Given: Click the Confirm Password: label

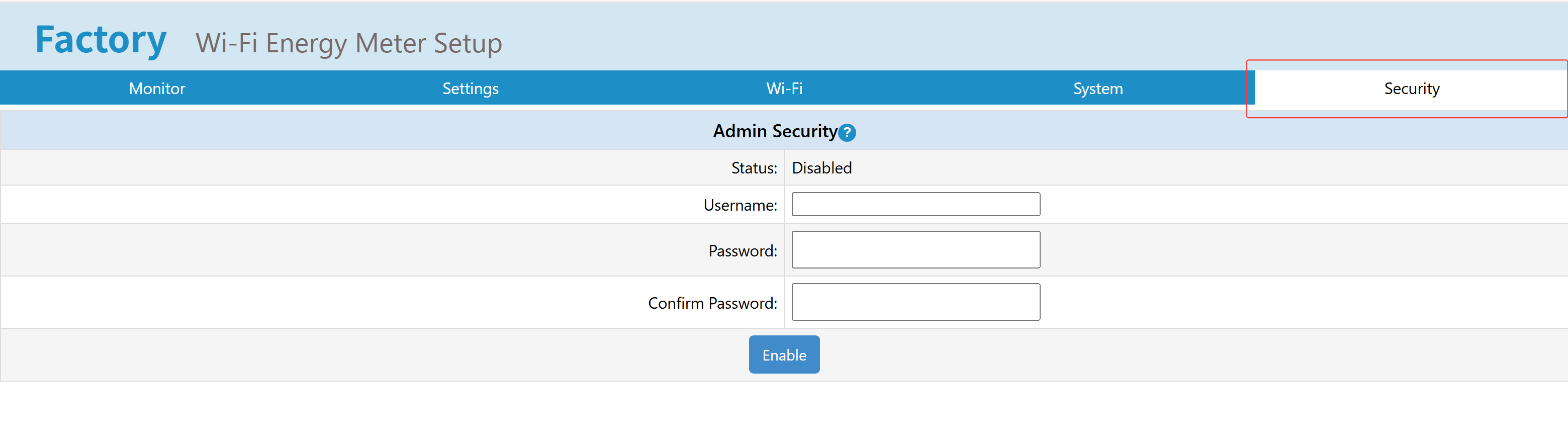Looking at the screenshot, I should 712,303.
